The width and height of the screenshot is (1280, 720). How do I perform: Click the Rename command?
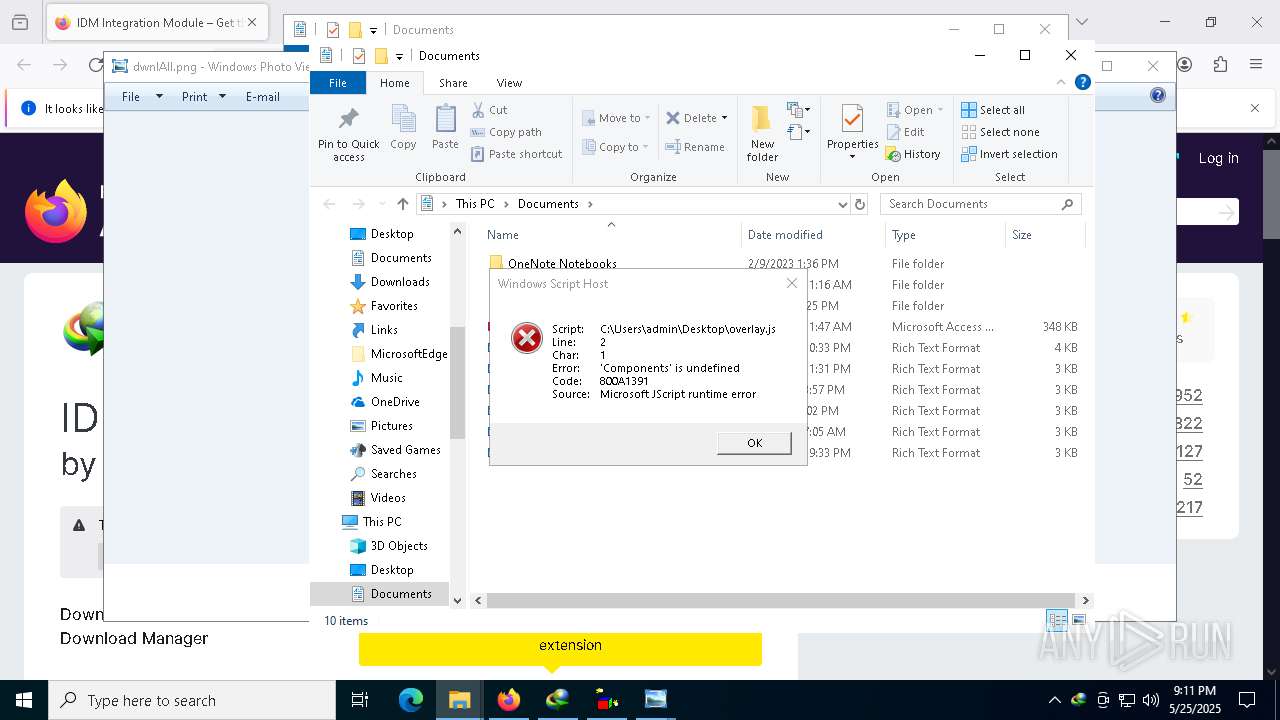tap(696, 147)
